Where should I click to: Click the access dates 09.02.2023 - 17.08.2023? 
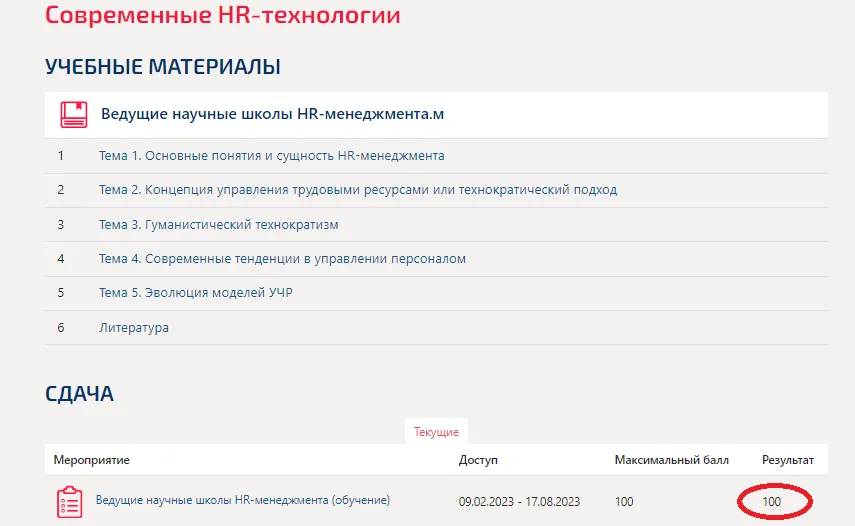(x=519, y=501)
